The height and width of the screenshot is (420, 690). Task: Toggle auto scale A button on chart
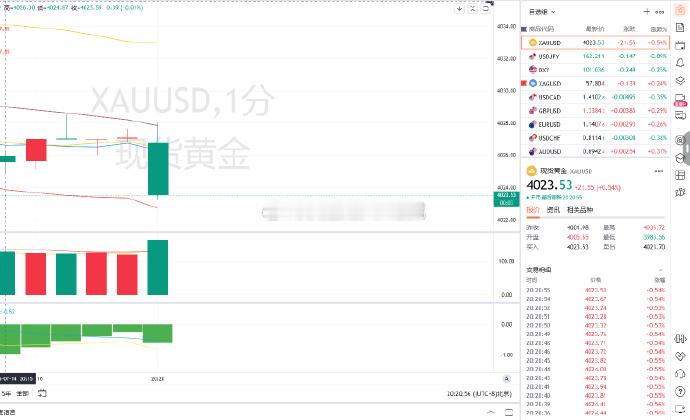coord(507,379)
